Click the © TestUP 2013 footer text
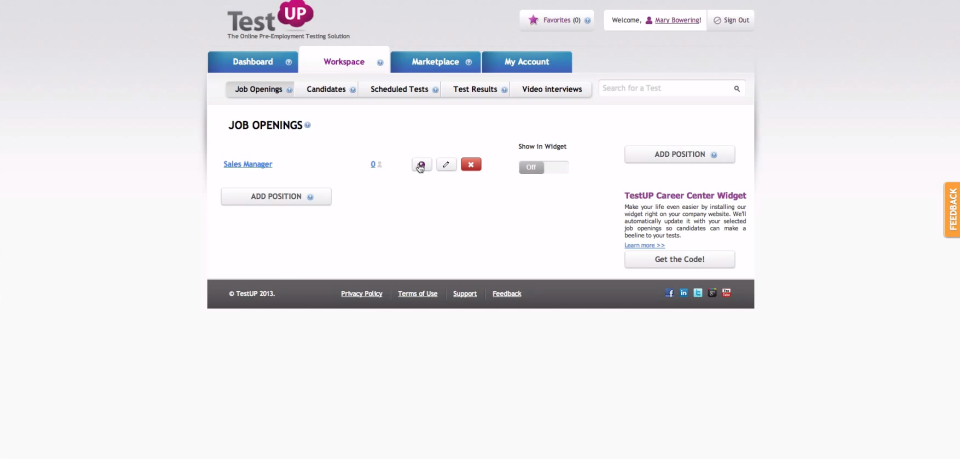The image size is (960, 459). 252,294
